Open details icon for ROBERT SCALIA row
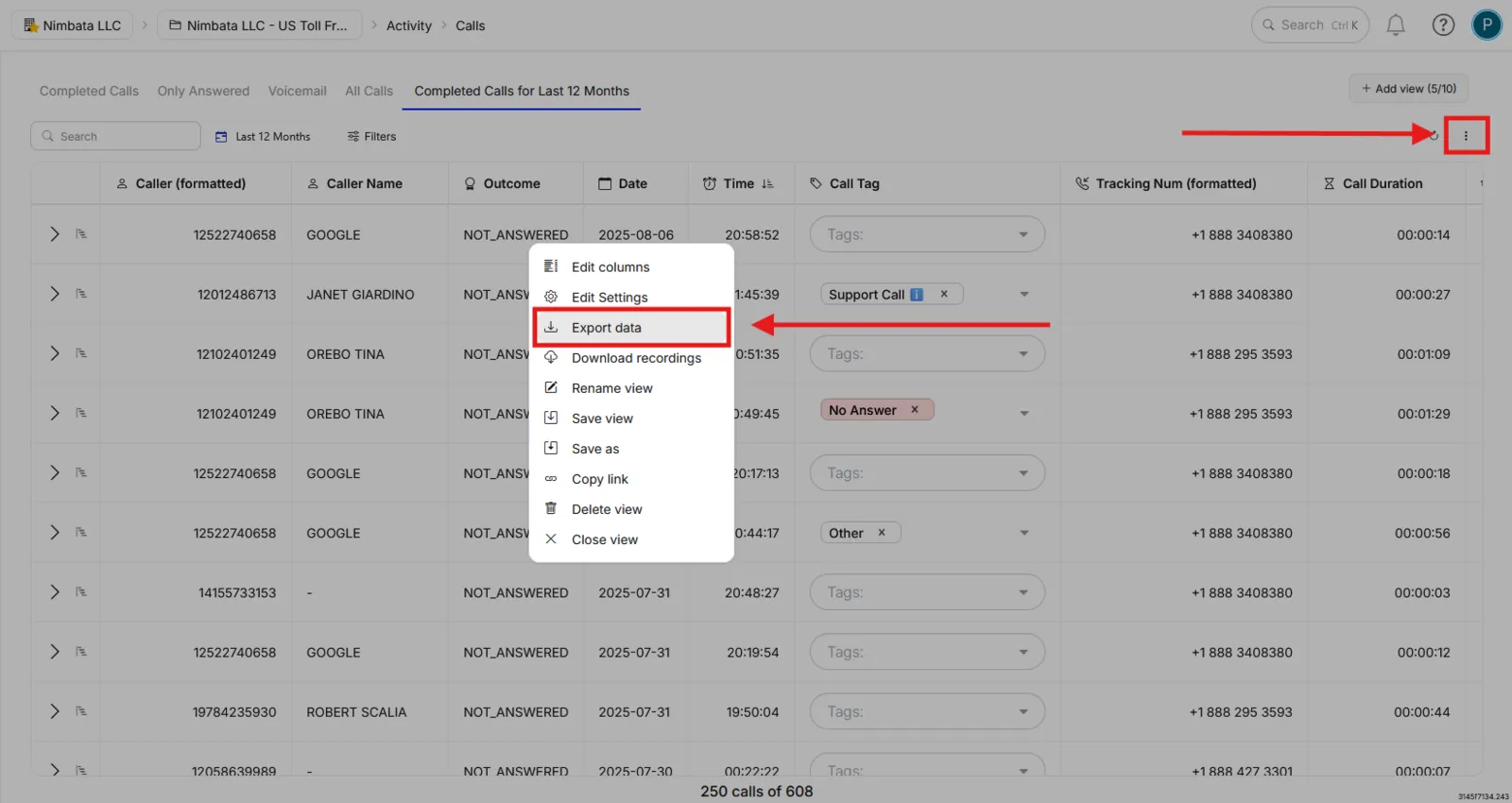 [81, 711]
